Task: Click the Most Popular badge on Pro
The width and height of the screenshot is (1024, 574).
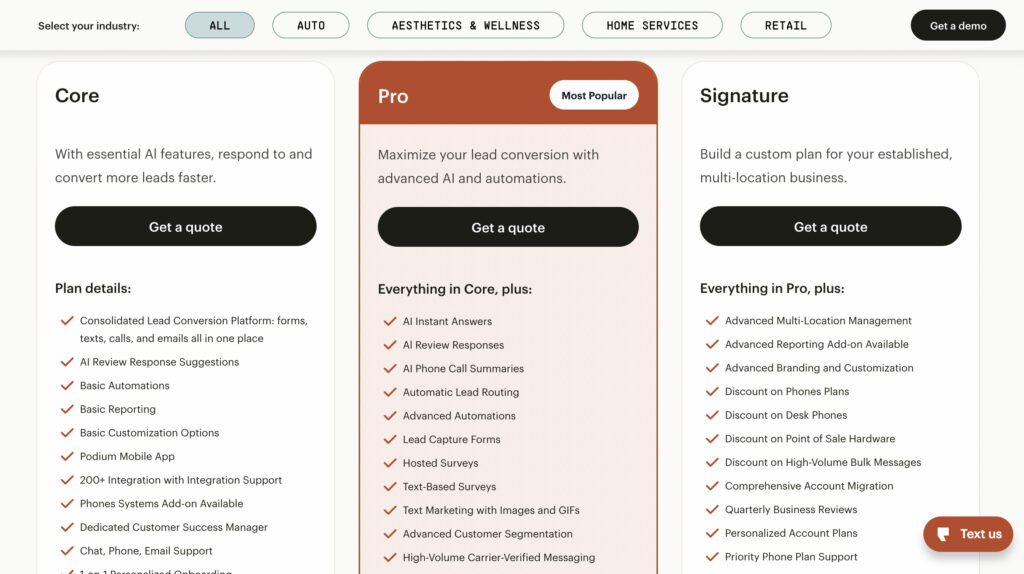Action: click(x=594, y=95)
